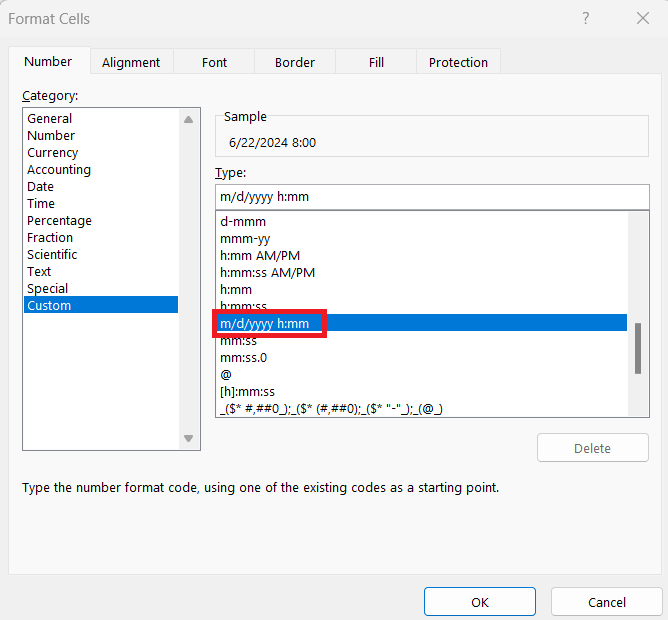Open the Protection tab

(458, 62)
